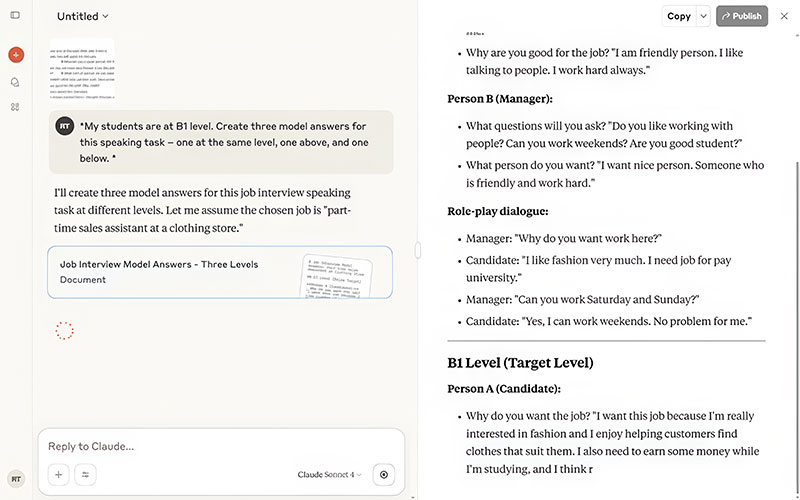Viewport: 800px width, 500px height.
Task: Open the Job Interview Model Answers document card
Action: pyautogui.click(x=220, y=272)
